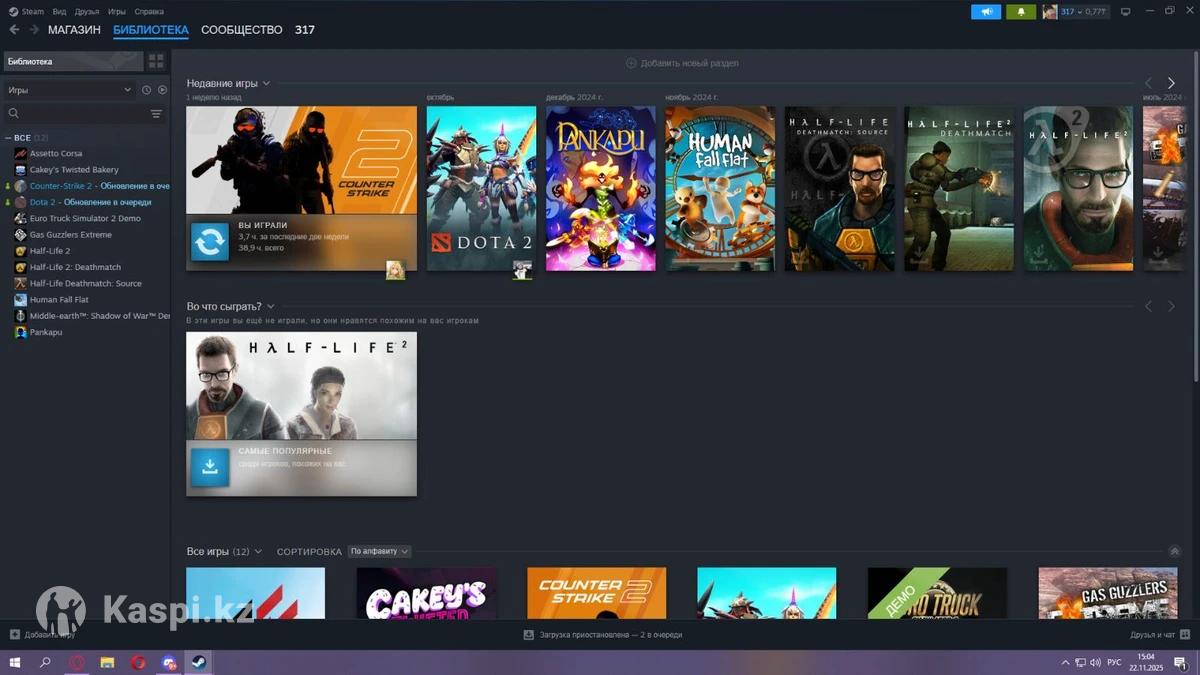This screenshot has width=1200, height=675.
Task: Click the blue megaphone announcements icon
Action: click(x=985, y=12)
